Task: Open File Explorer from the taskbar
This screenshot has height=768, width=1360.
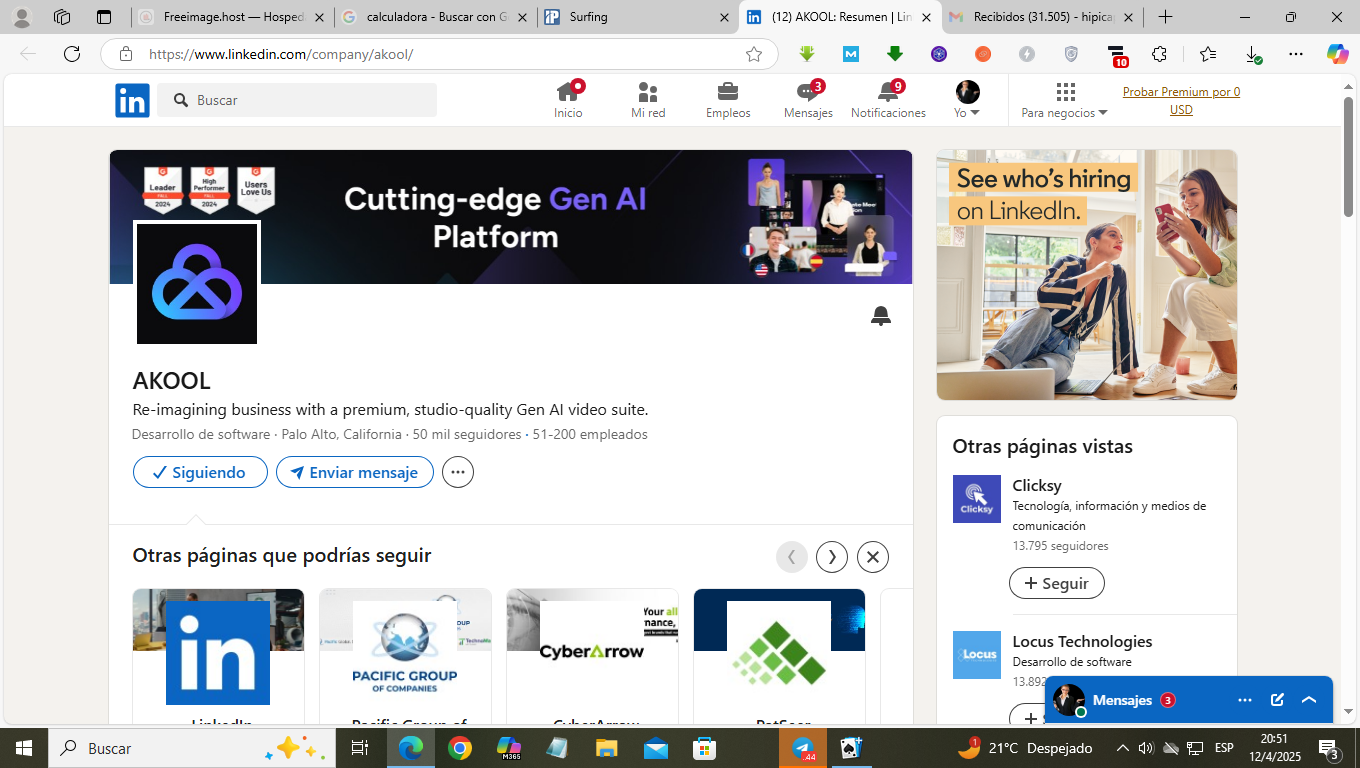Action: click(607, 748)
